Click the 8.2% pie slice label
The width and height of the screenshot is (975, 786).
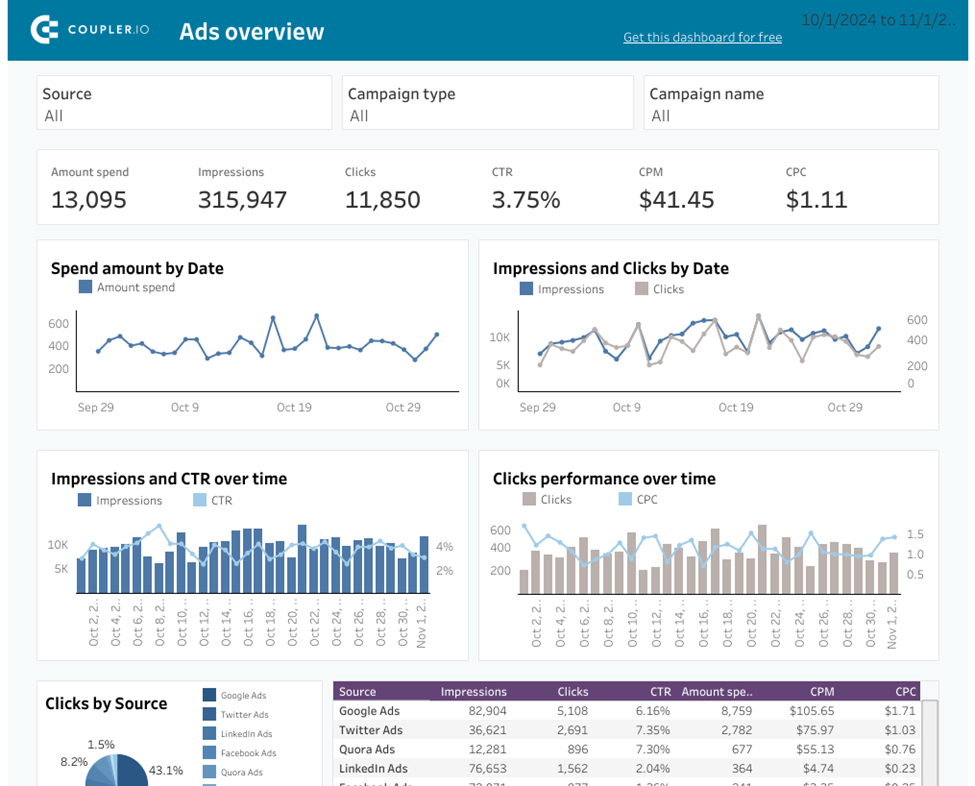pos(74,762)
